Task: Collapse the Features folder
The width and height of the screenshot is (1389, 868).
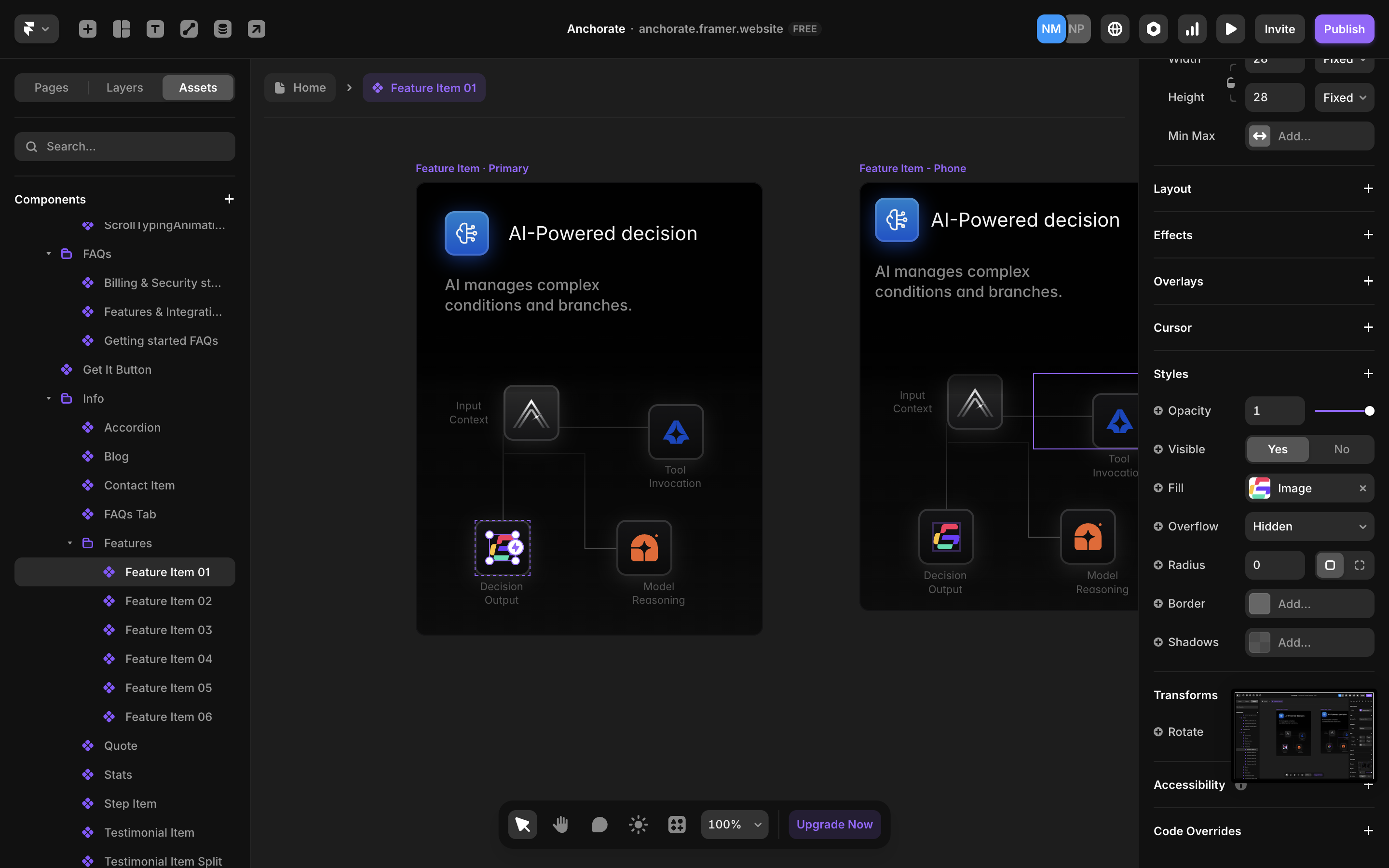Action: click(69, 543)
